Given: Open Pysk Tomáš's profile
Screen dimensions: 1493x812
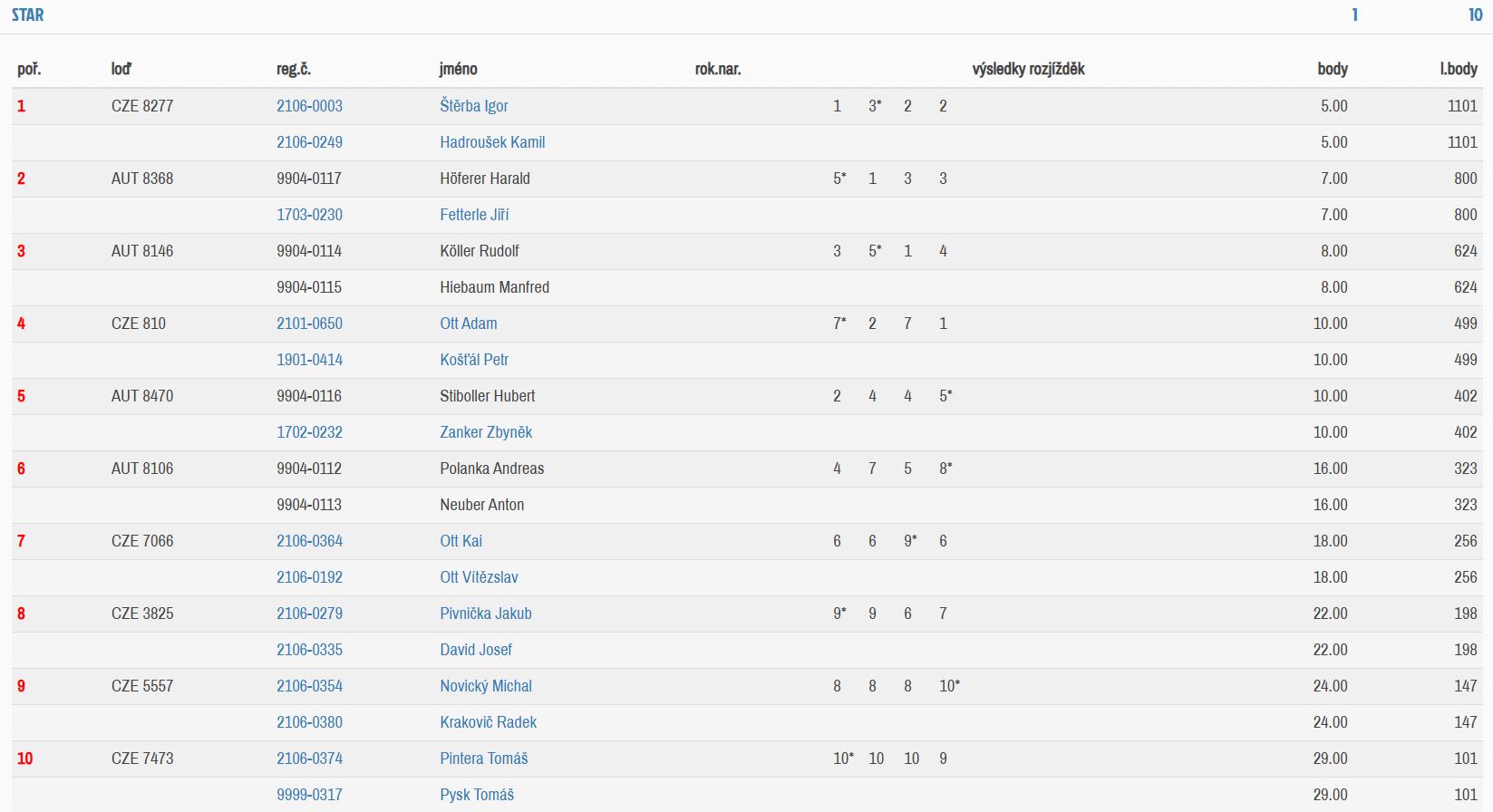Looking at the screenshot, I should click(x=477, y=795).
